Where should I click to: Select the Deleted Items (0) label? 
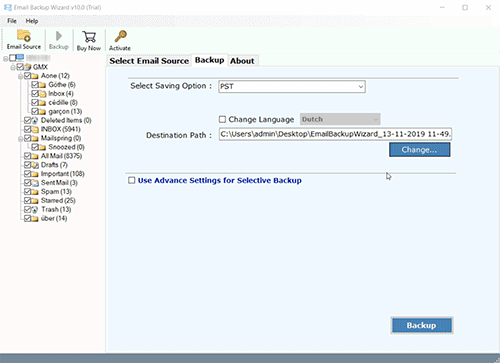66,120
